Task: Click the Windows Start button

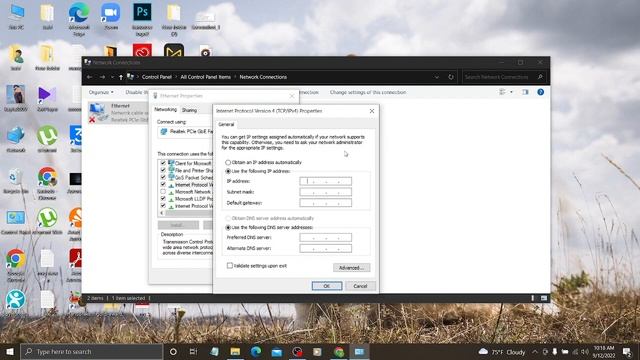Action: pyautogui.click(x=10, y=351)
